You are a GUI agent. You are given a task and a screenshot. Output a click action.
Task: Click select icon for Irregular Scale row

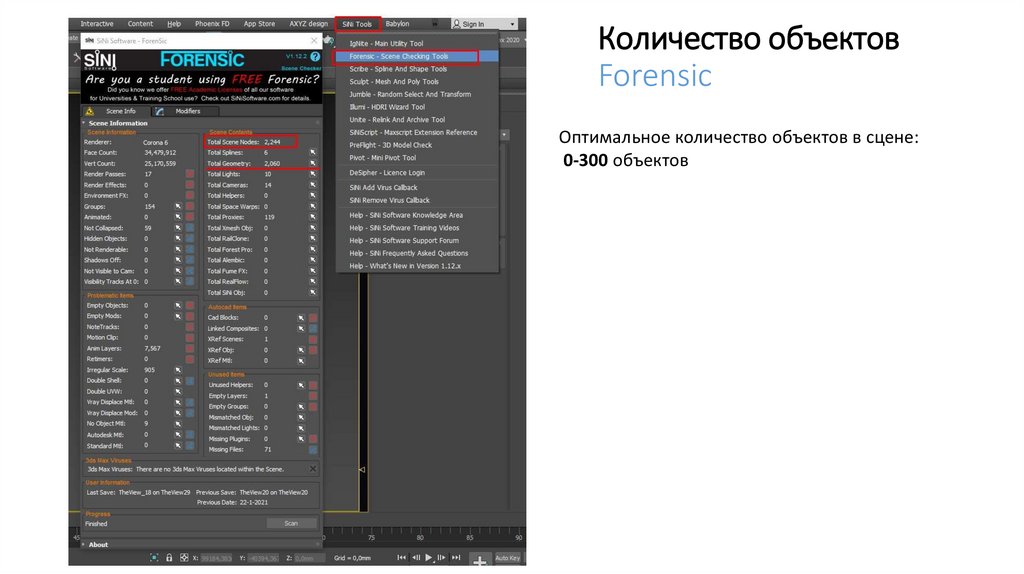point(178,370)
